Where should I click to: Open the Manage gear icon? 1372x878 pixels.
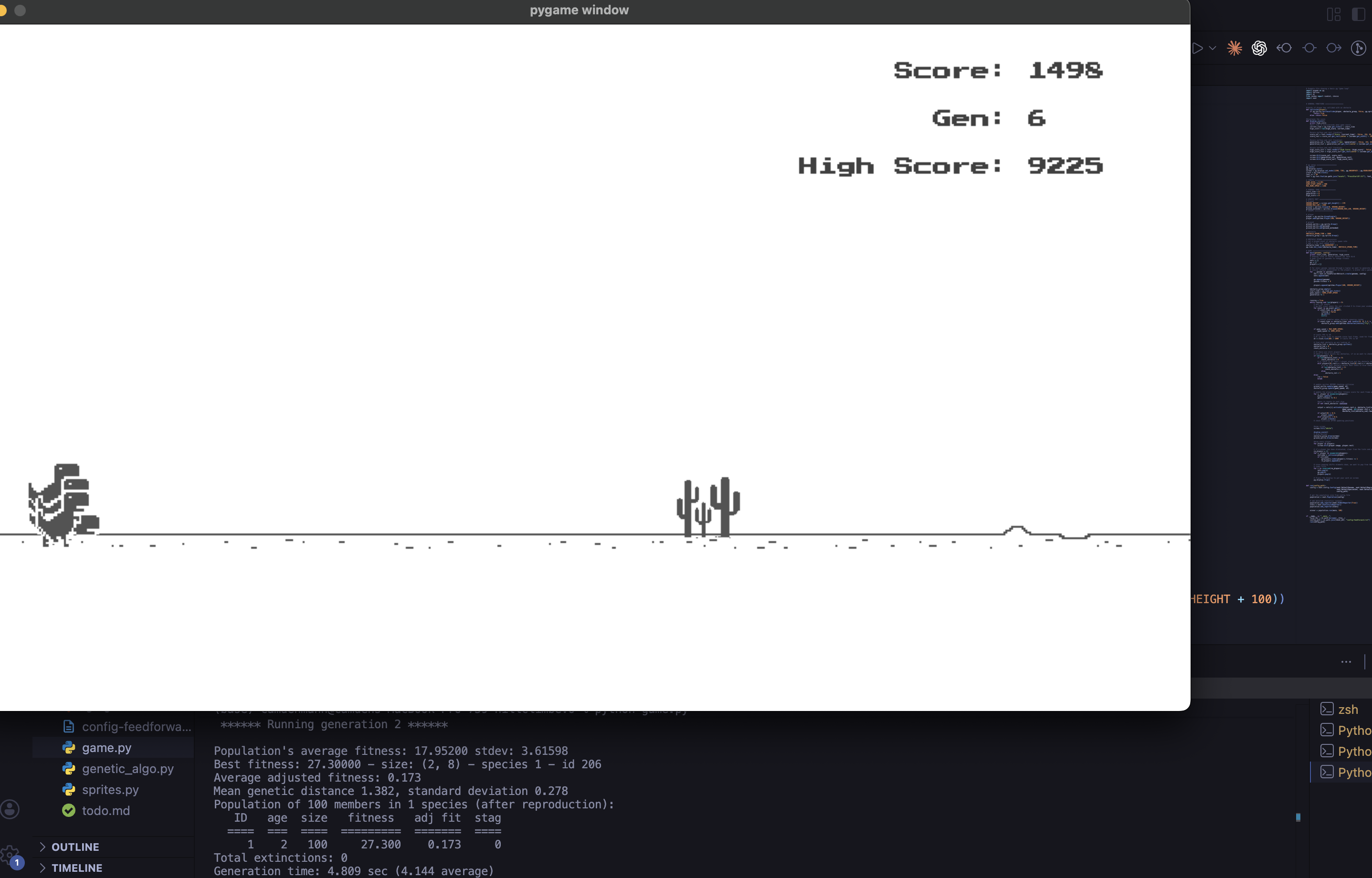pos(9,855)
